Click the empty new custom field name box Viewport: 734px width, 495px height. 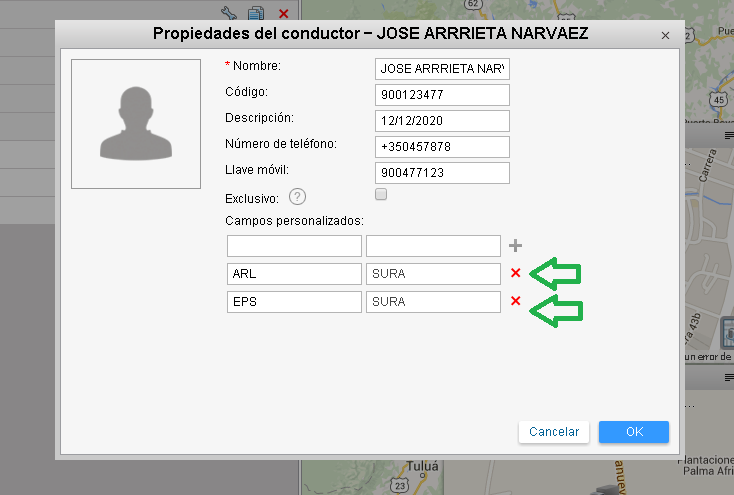tap(294, 246)
